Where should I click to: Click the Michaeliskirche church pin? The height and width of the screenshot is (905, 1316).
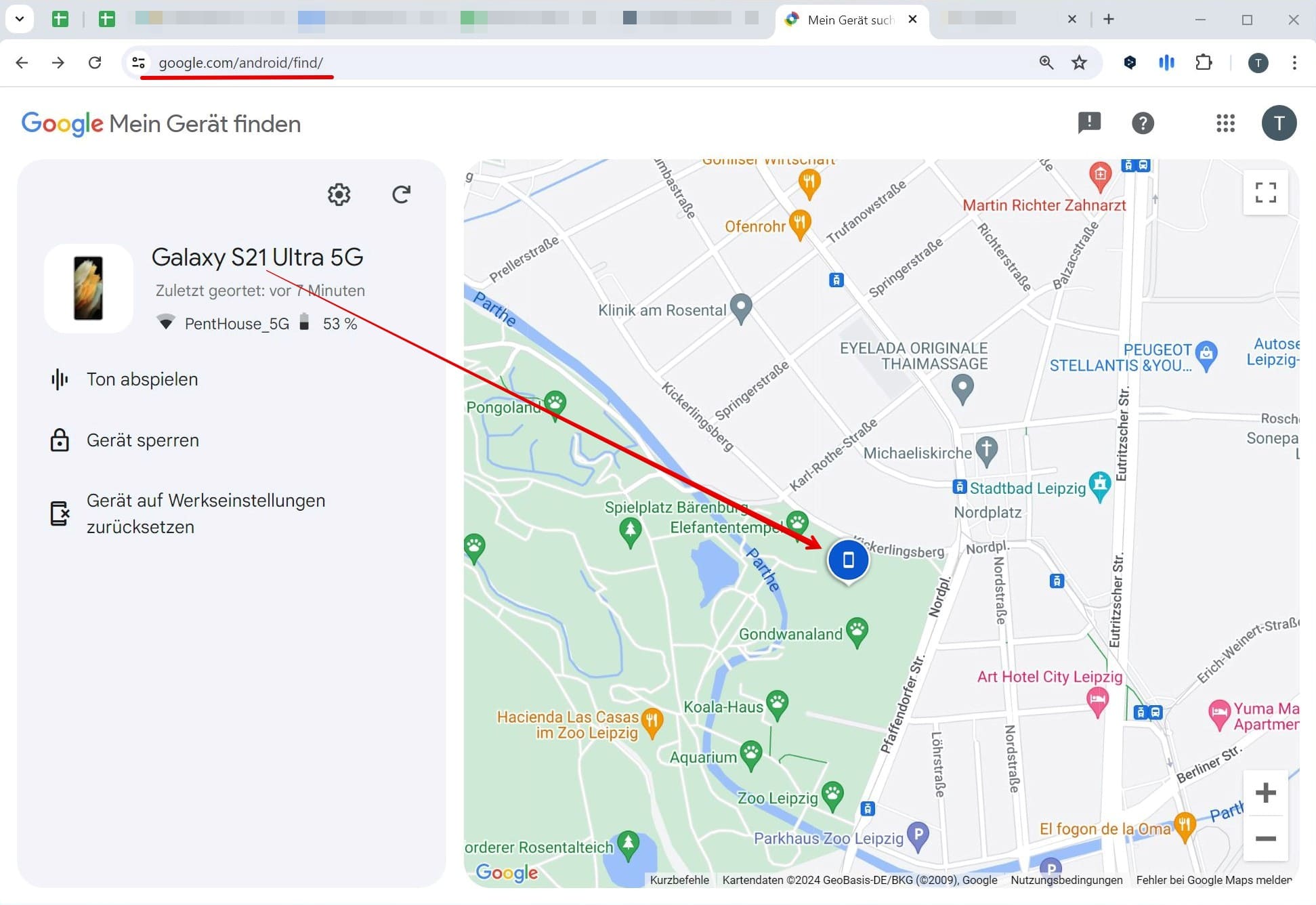point(987,451)
